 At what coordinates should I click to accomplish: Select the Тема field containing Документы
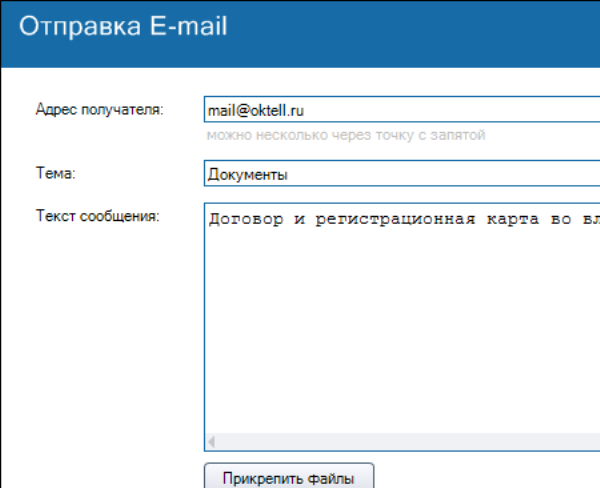coord(400,174)
